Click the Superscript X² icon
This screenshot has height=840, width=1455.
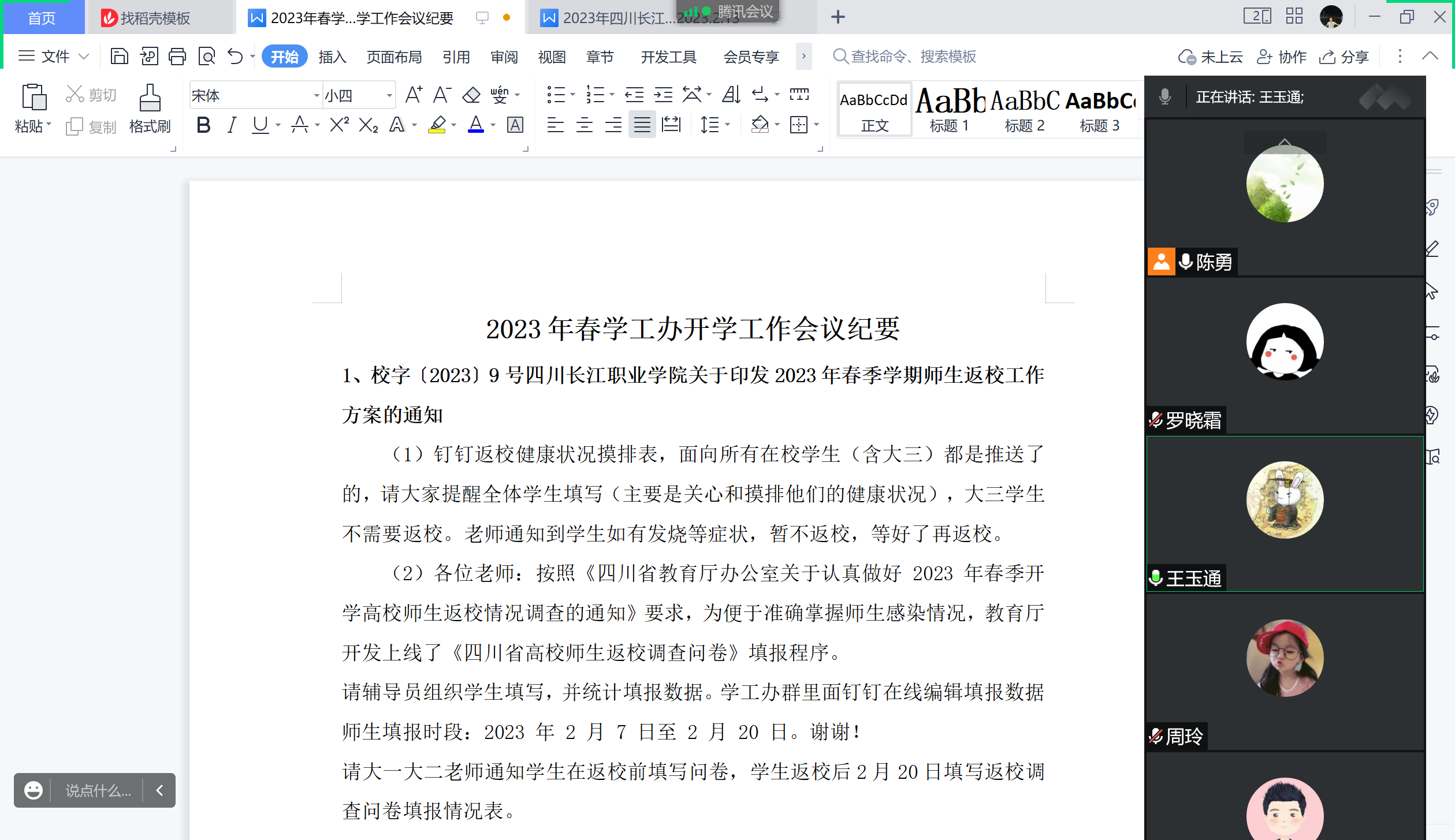340,125
